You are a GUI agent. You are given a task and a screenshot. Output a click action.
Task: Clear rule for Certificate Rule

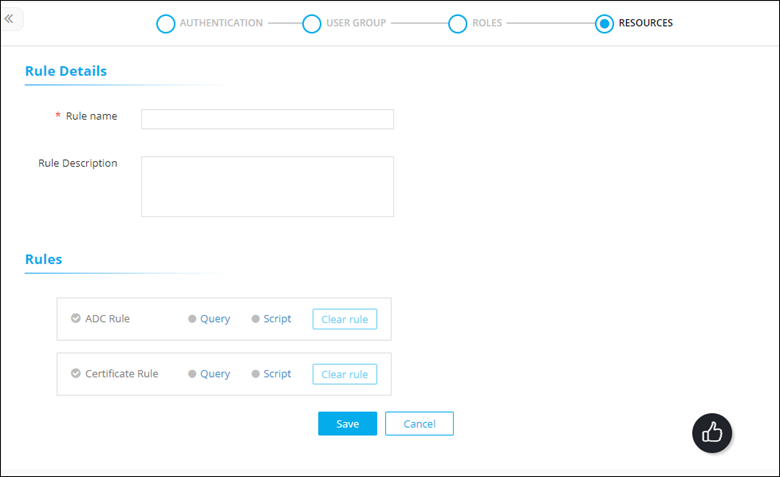tap(345, 374)
